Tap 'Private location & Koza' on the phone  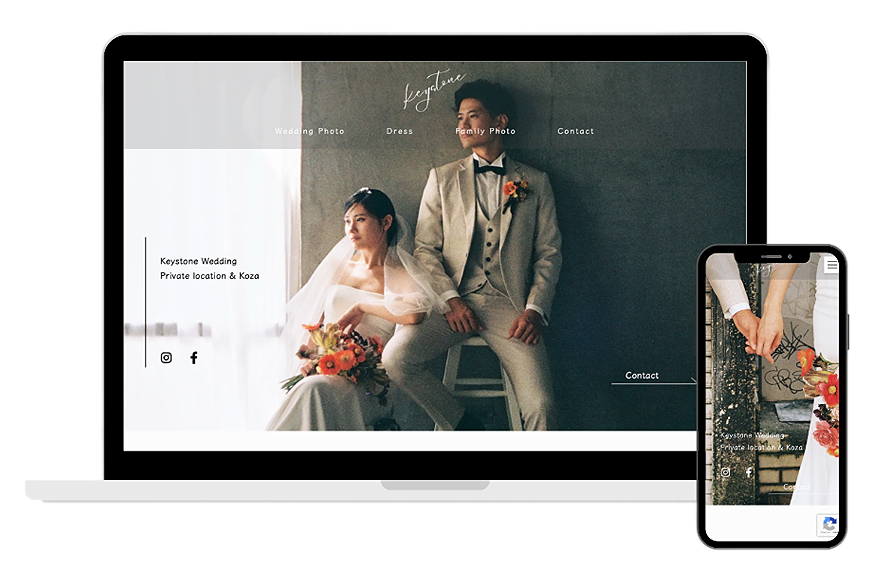click(761, 448)
